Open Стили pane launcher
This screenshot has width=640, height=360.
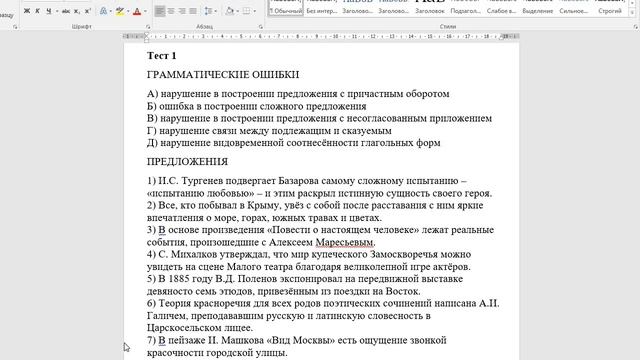pos(636,27)
